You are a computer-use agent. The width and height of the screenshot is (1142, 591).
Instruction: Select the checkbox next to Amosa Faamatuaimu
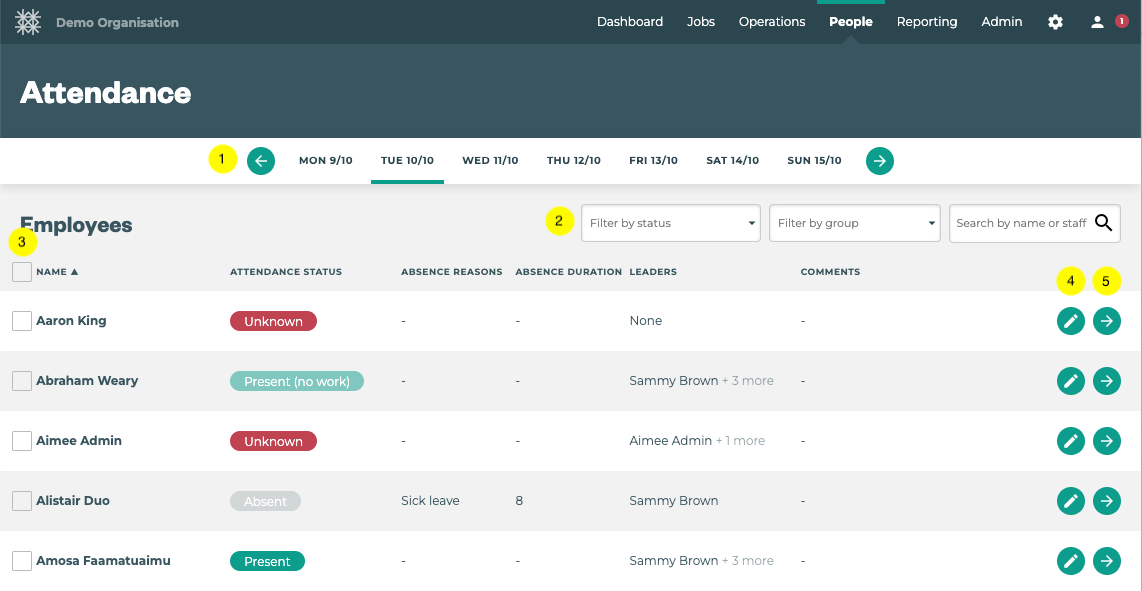(x=22, y=561)
